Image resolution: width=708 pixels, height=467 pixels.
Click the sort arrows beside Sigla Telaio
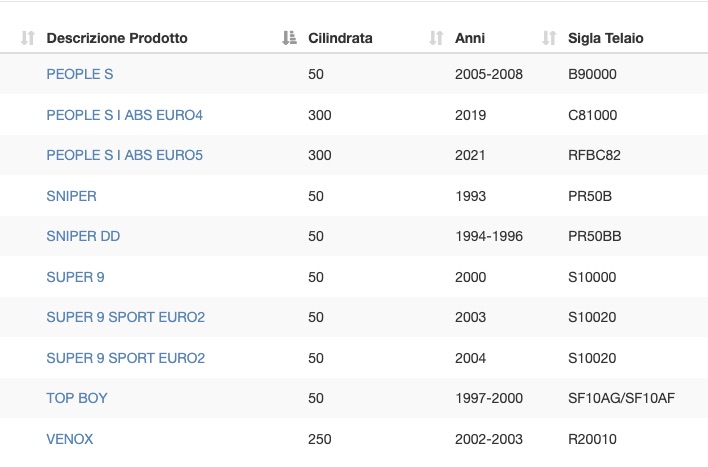pyautogui.click(x=549, y=38)
